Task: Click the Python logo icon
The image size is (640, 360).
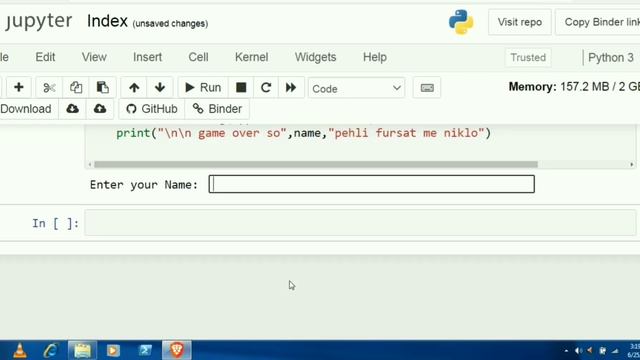Action: [x=461, y=22]
